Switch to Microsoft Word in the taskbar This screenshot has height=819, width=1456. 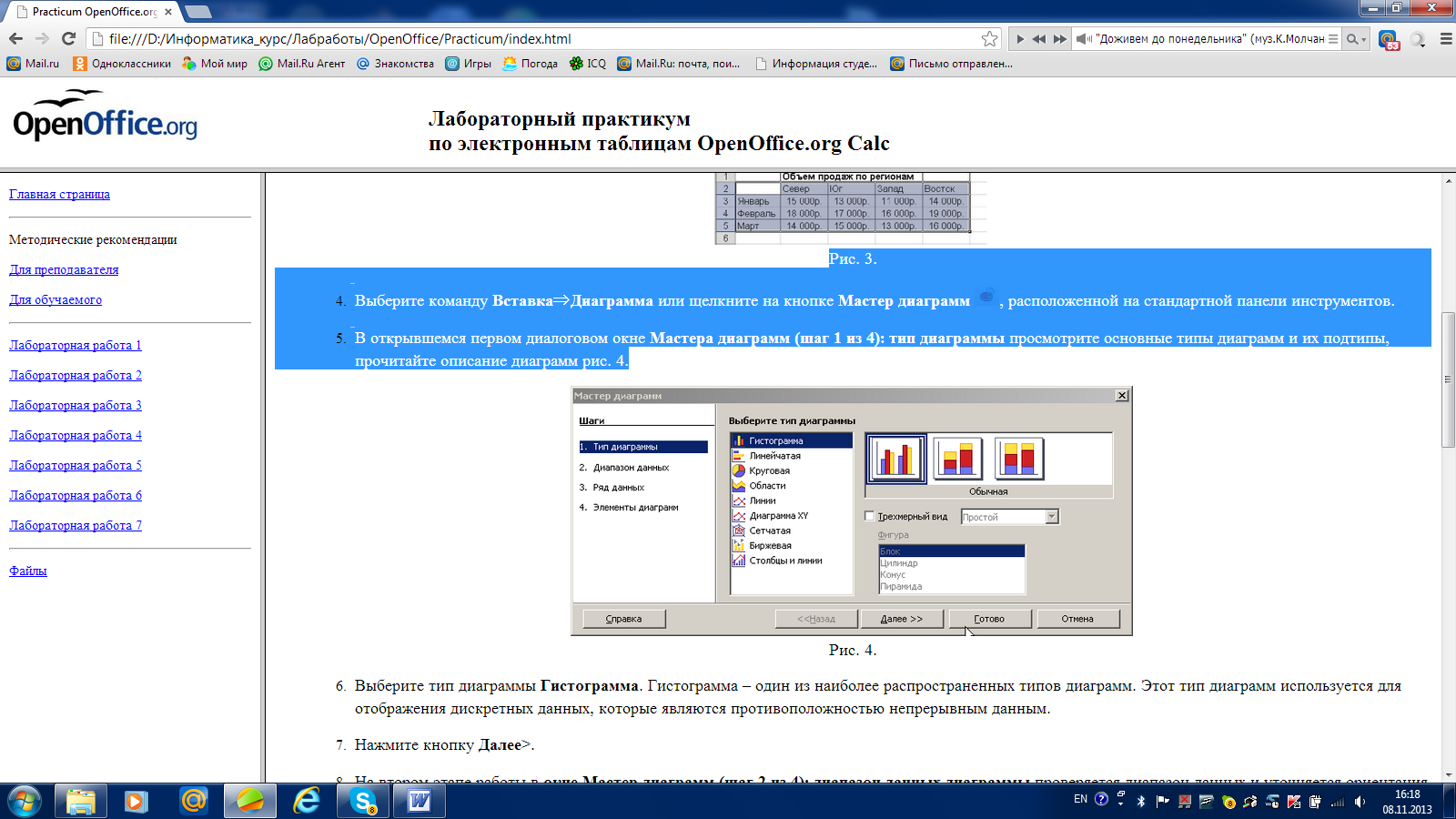pos(420,801)
